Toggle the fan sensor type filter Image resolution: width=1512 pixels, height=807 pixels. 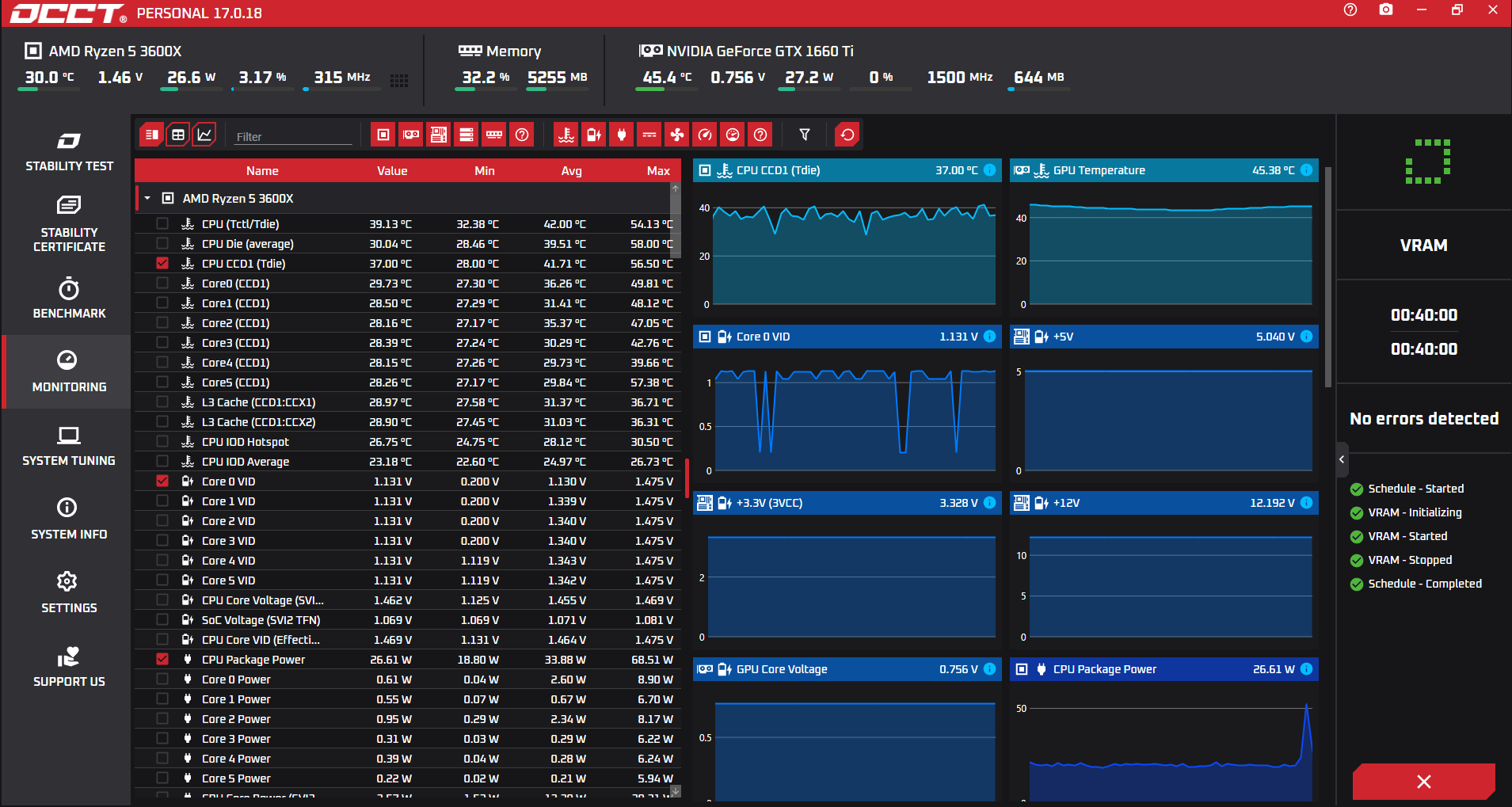tap(677, 135)
